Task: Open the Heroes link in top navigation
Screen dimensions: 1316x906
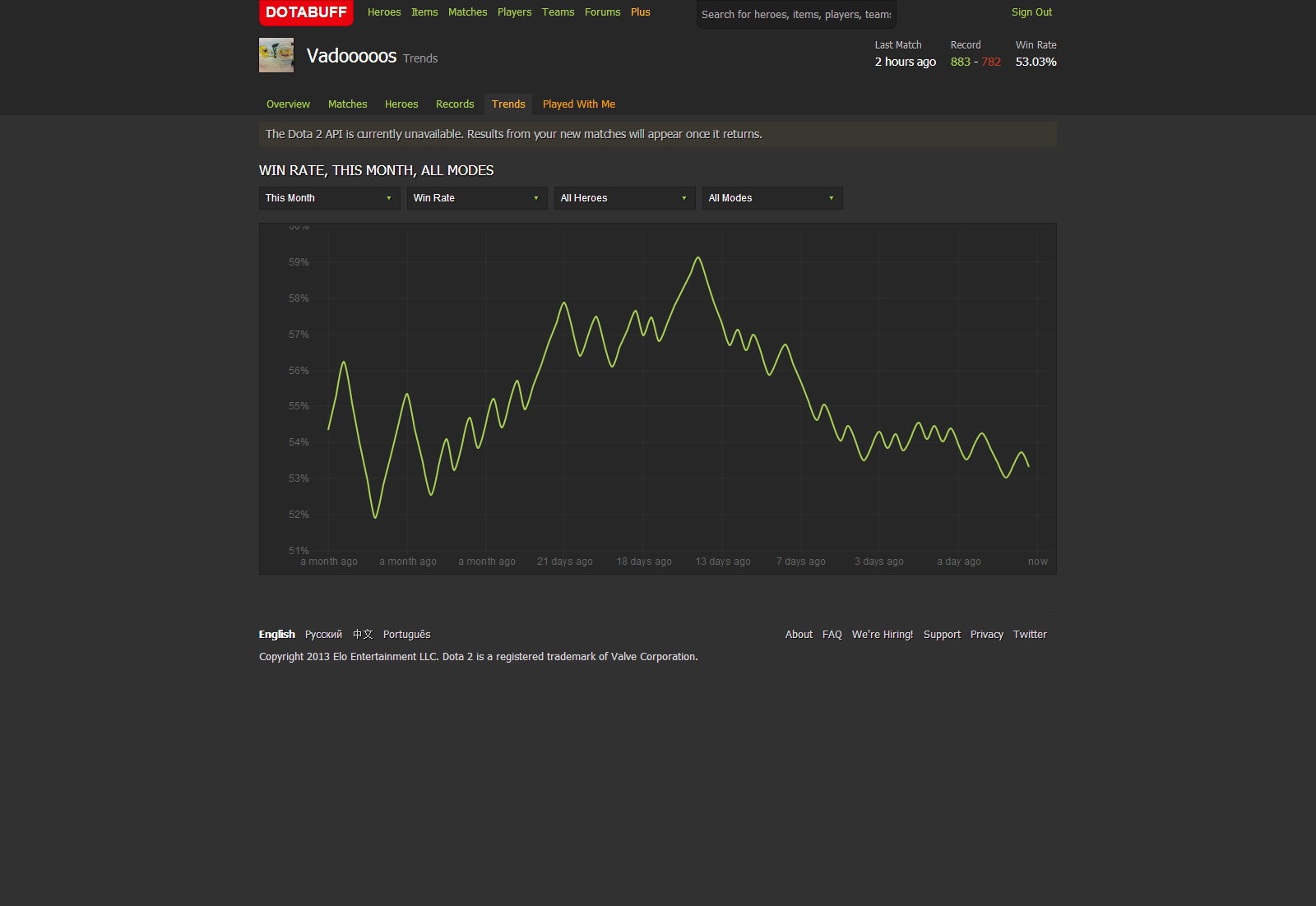Action: coord(384,12)
